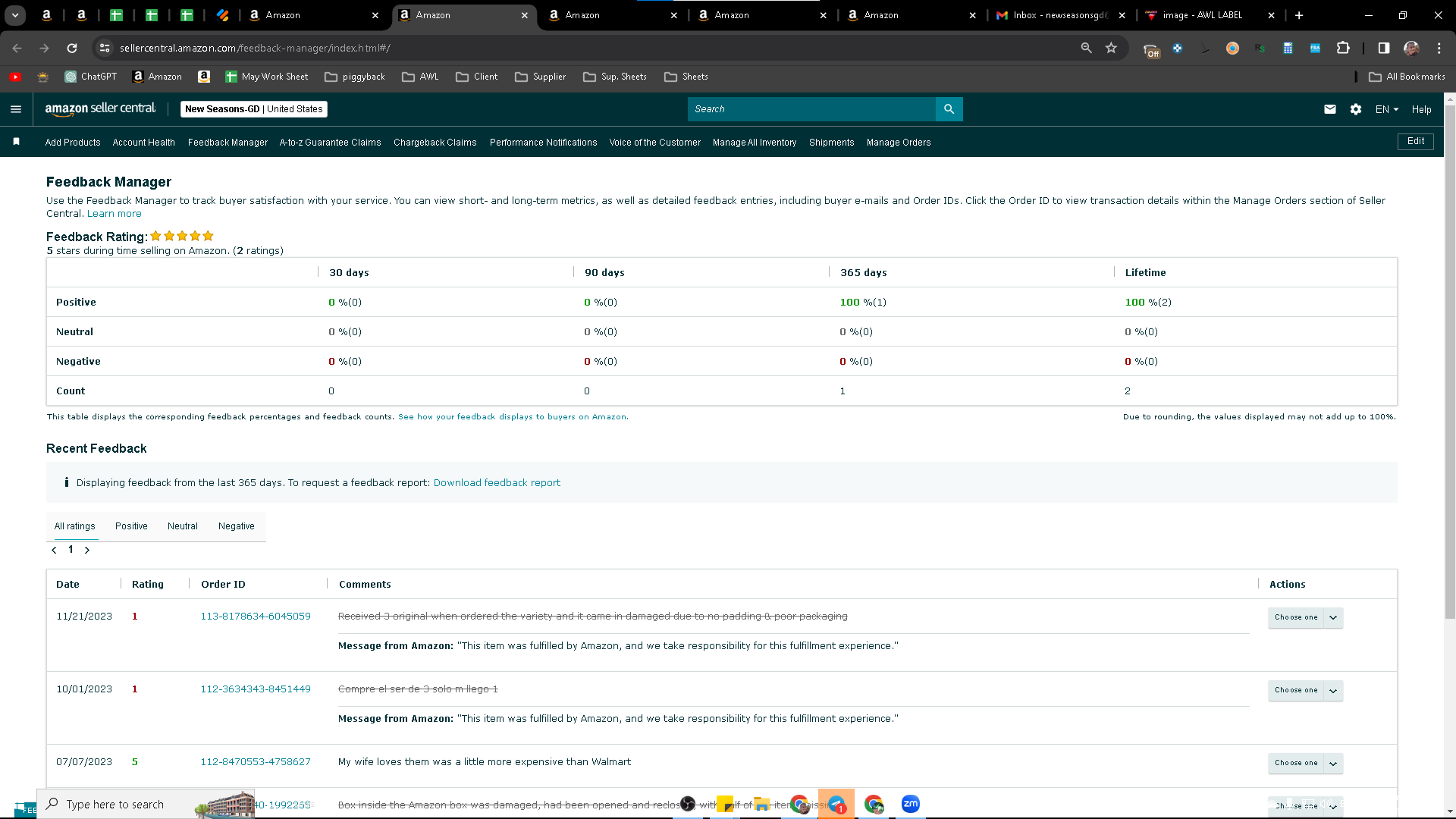
Task: Click the info icon beside Displaying feedback
Action: (67, 482)
